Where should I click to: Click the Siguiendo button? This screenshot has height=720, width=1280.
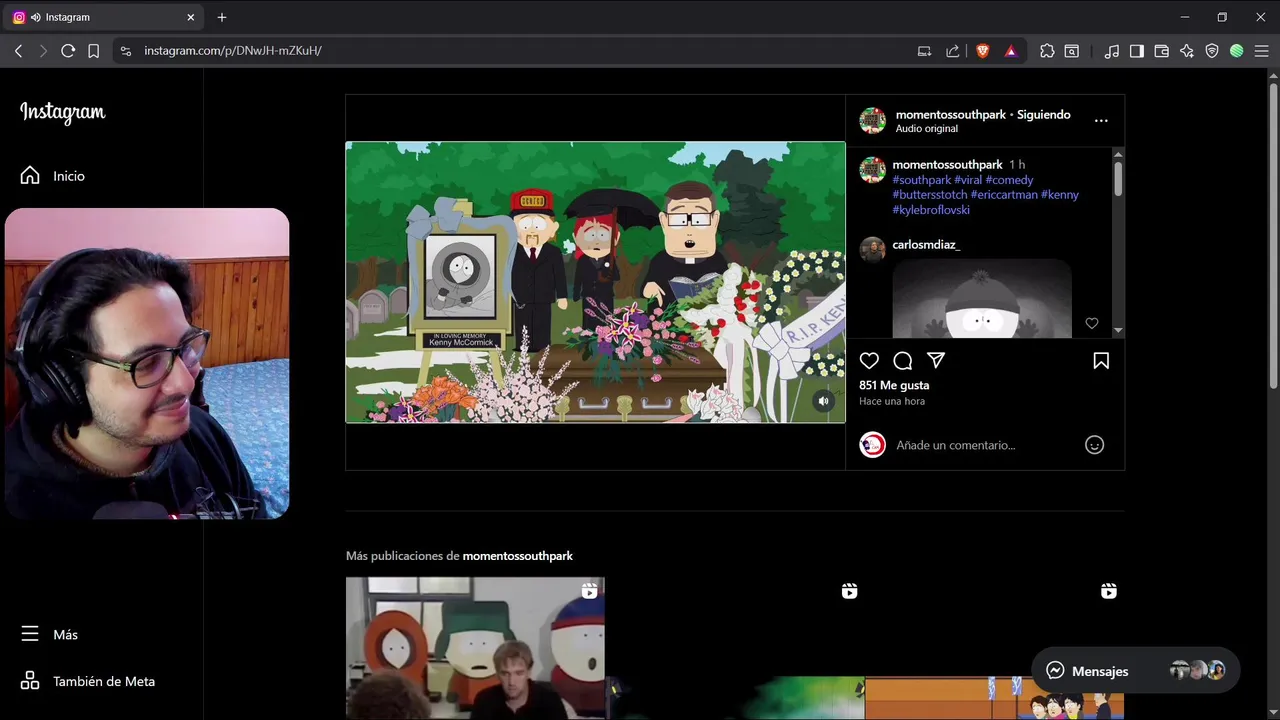(x=1044, y=114)
